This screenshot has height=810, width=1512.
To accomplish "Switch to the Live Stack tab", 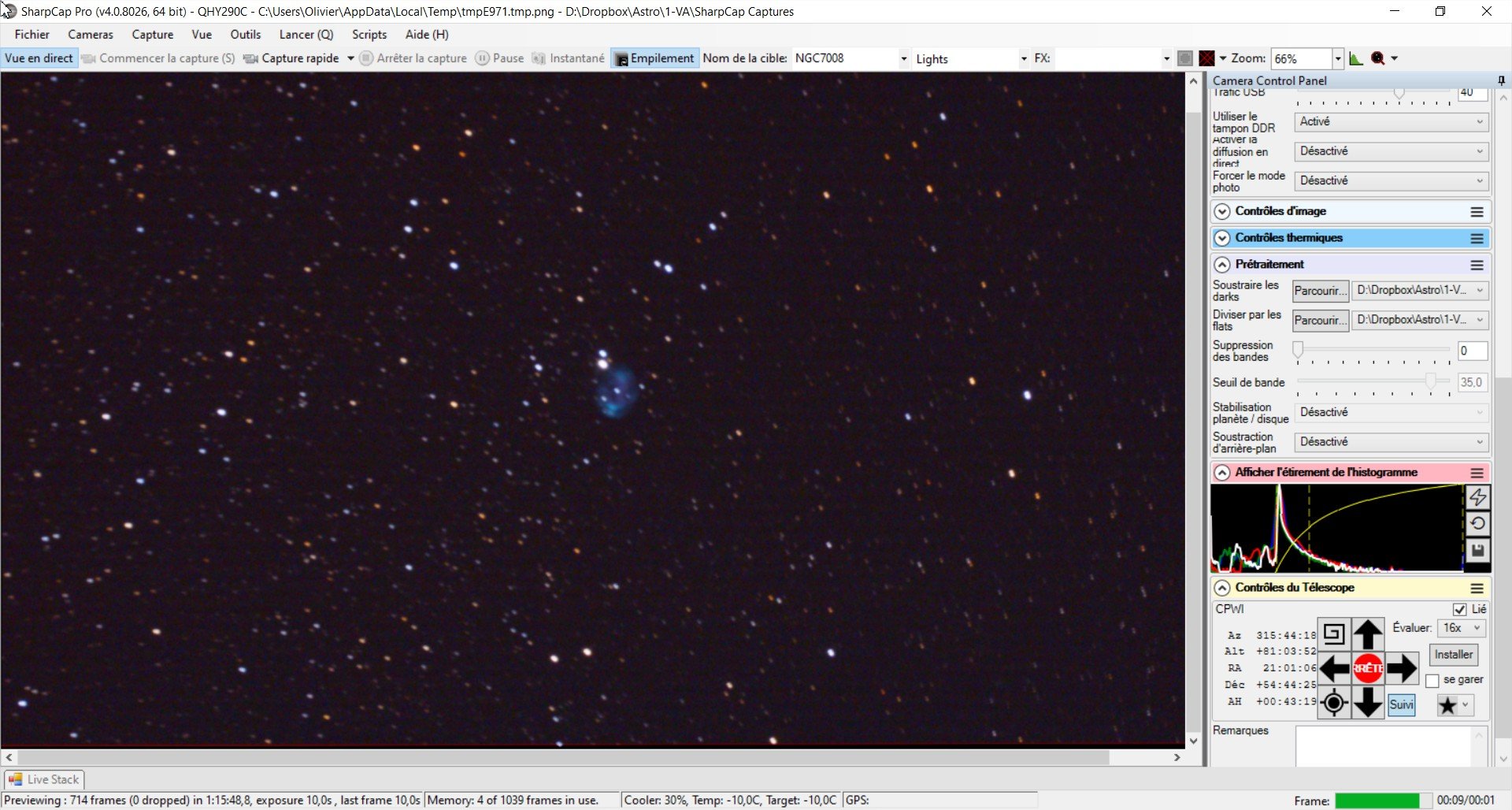I will coord(45,780).
